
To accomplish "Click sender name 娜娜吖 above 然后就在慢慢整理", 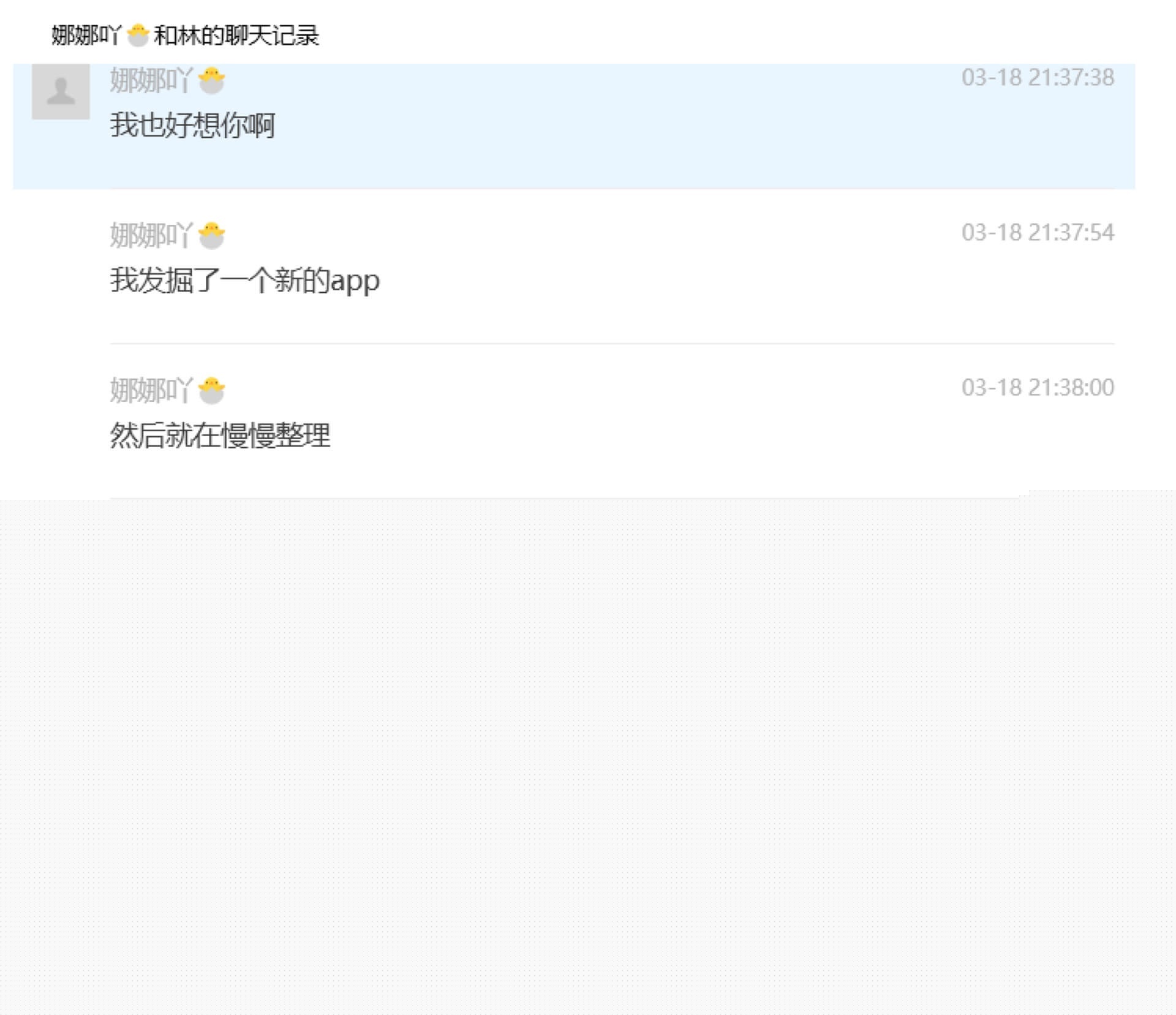I will (x=151, y=390).
